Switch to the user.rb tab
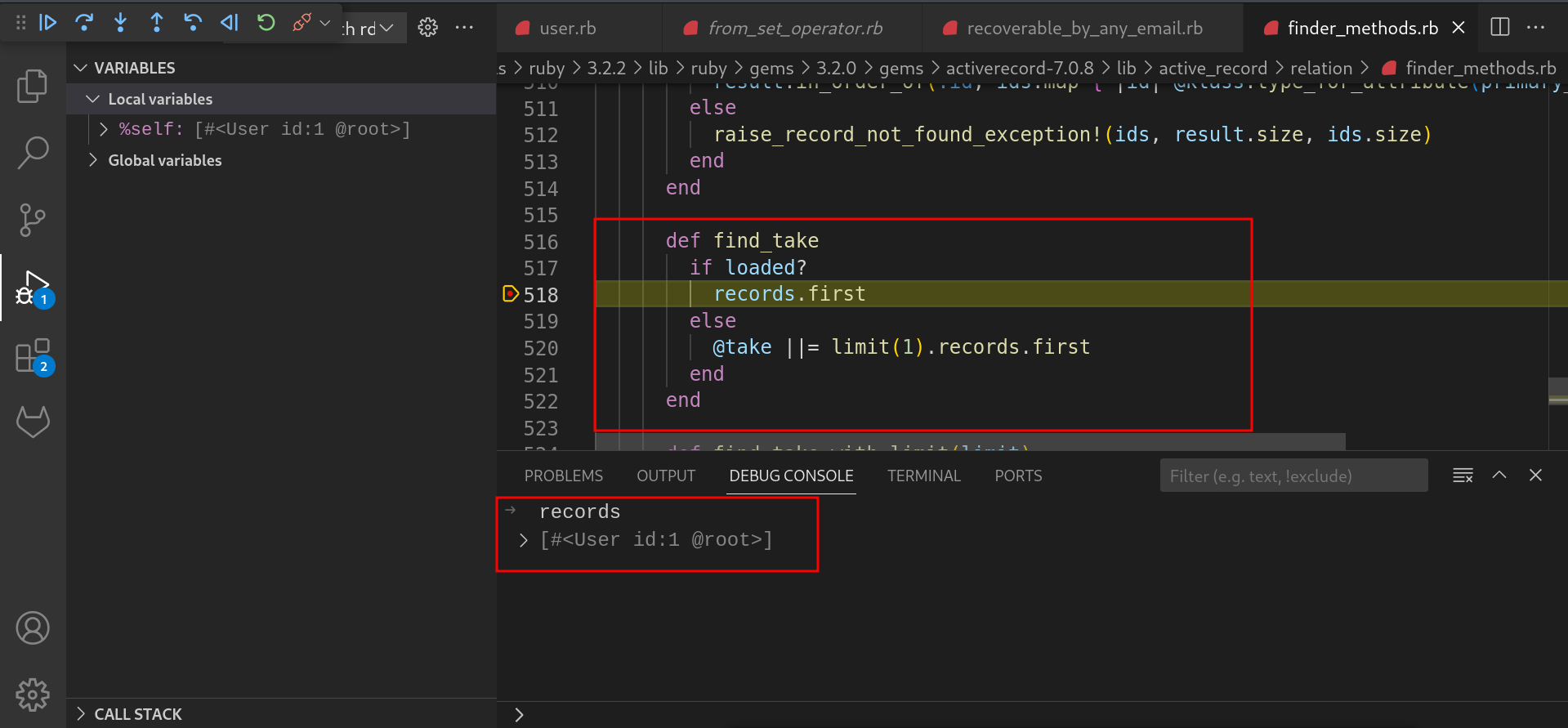The height and width of the screenshot is (728, 1568). [567, 28]
